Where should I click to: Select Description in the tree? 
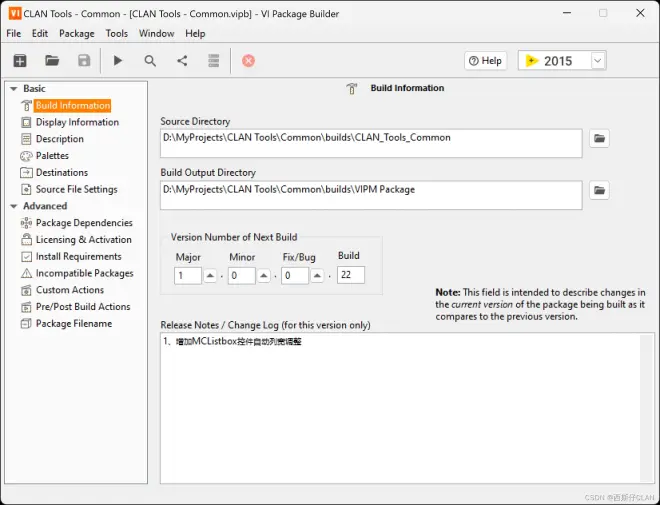pyautogui.click(x=60, y=139)
